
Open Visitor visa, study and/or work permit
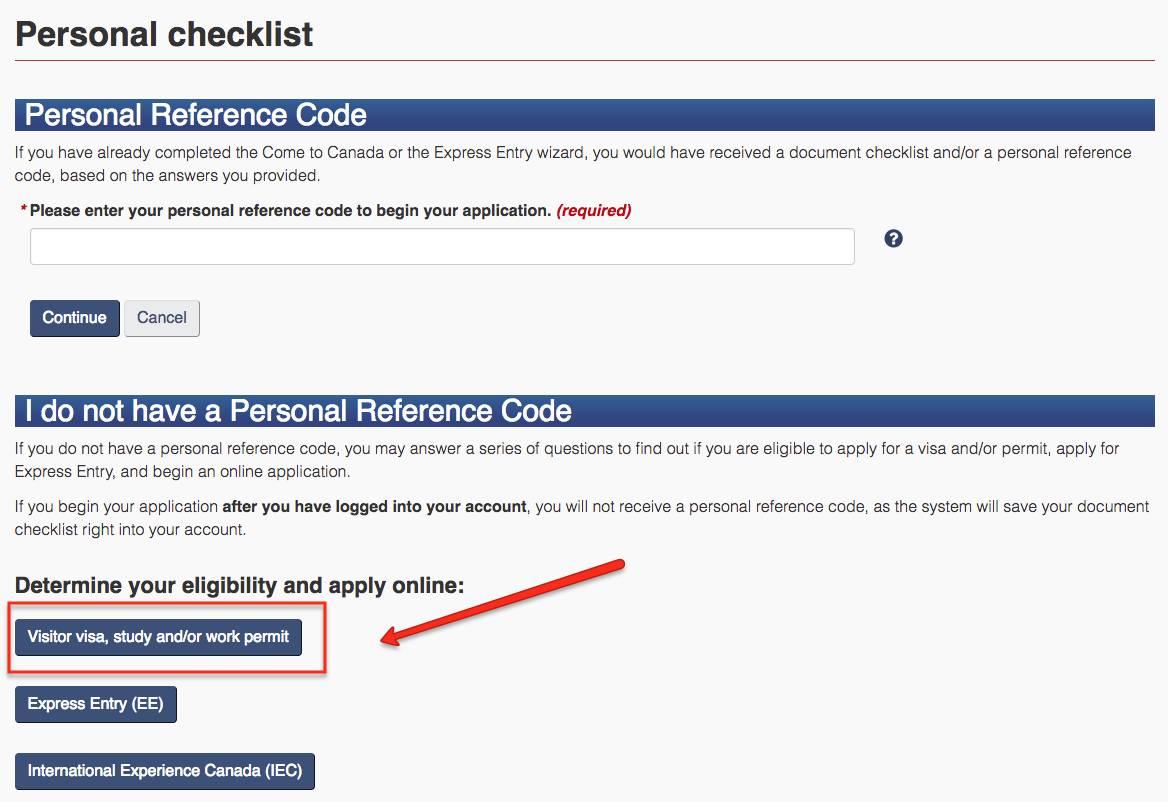(x=158, y=637)
